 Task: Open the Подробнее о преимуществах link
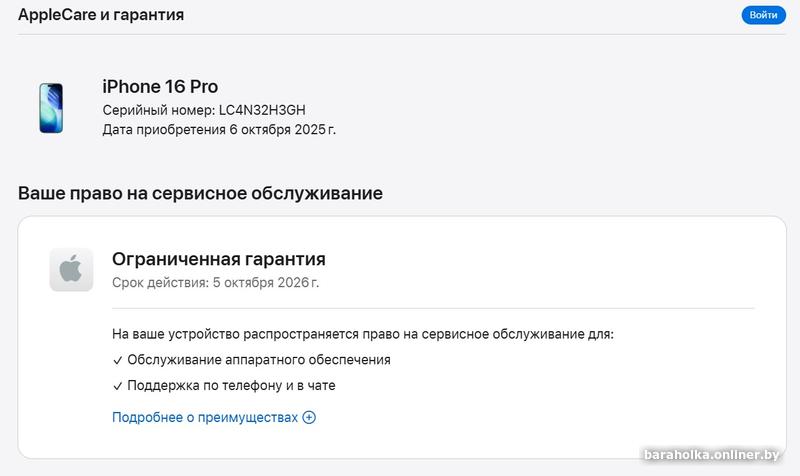[x=205, y=417]
